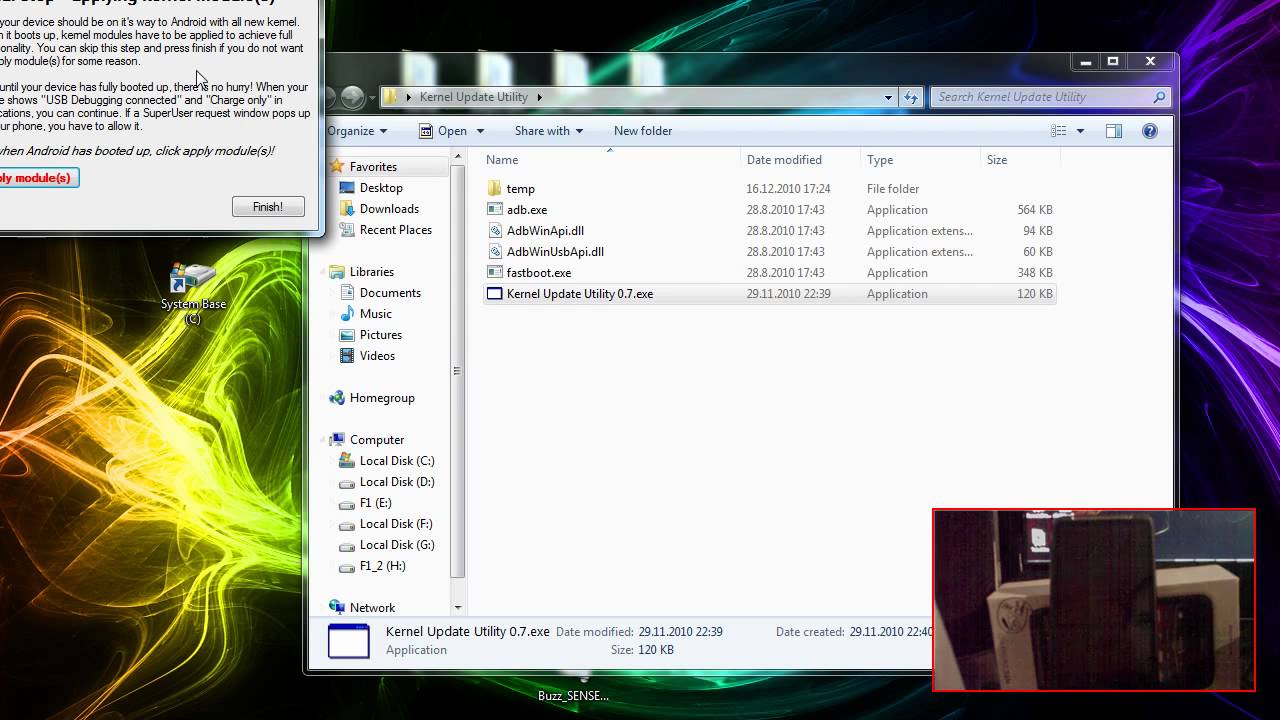Toggle the preview pane icon
This screenshot has height=720, width=1280.
click(x=1114, y=131)
